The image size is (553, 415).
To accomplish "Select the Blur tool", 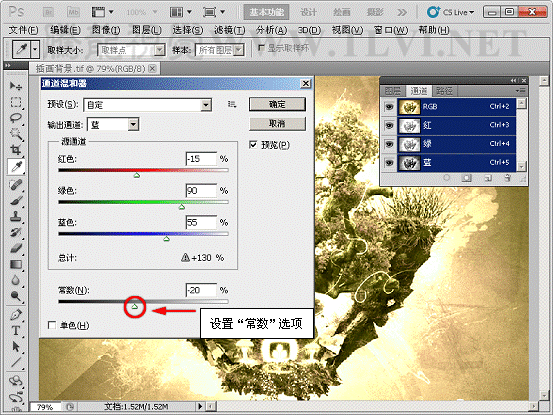I will tap(16, 280).
